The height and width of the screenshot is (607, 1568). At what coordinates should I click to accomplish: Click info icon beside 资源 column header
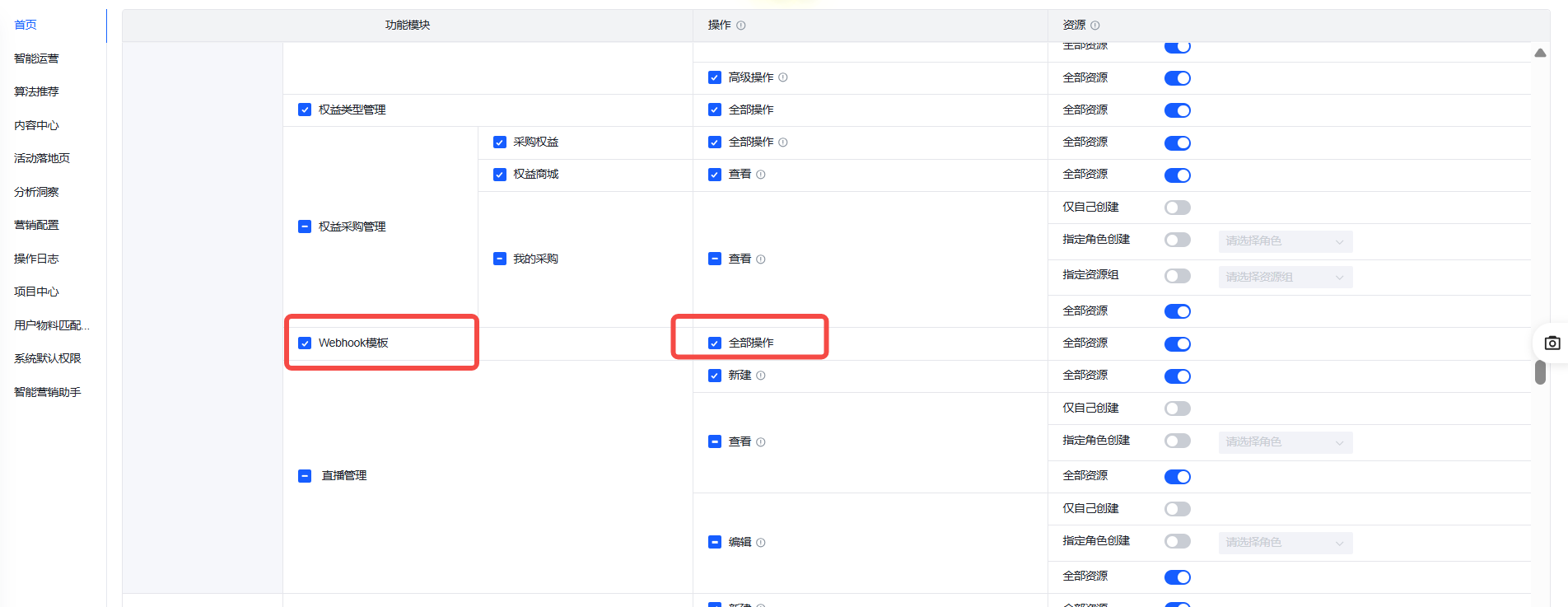pos(1094,26)
